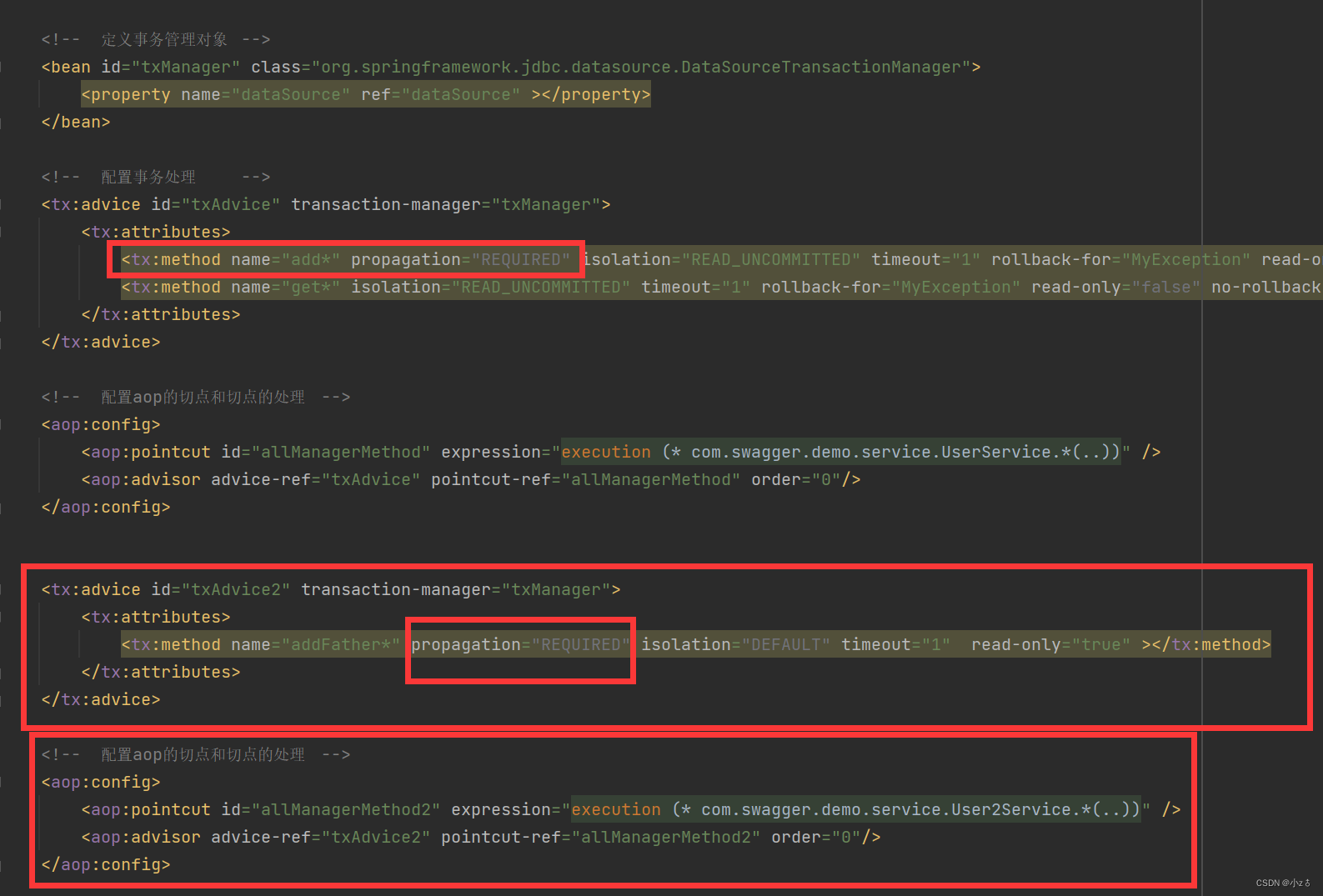
Task: Click the User2Service execution expression
Action: [x=856, y=809]
